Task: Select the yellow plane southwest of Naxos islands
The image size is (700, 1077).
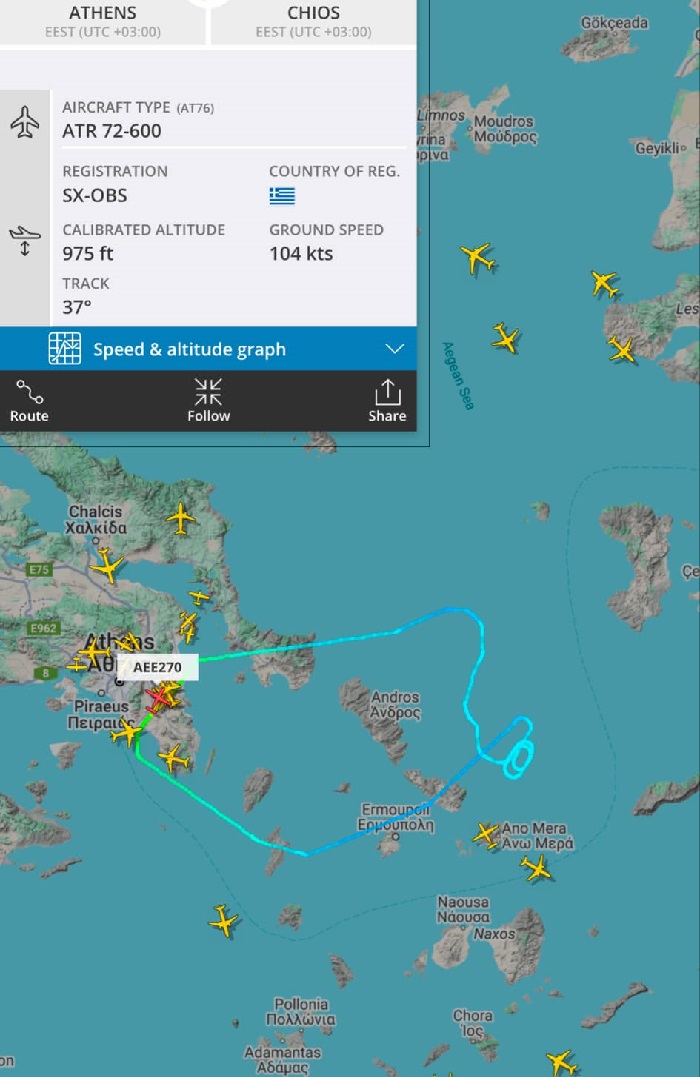Action: [x=223, y=920]
